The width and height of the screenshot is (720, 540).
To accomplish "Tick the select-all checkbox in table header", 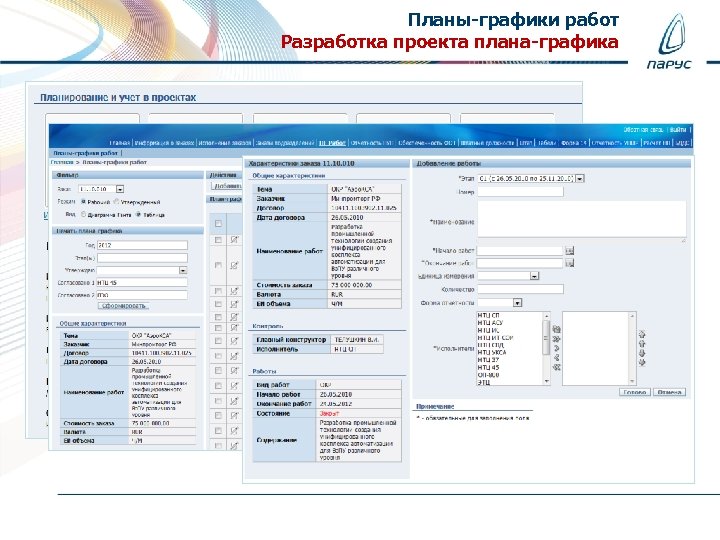I will (218, 224).
